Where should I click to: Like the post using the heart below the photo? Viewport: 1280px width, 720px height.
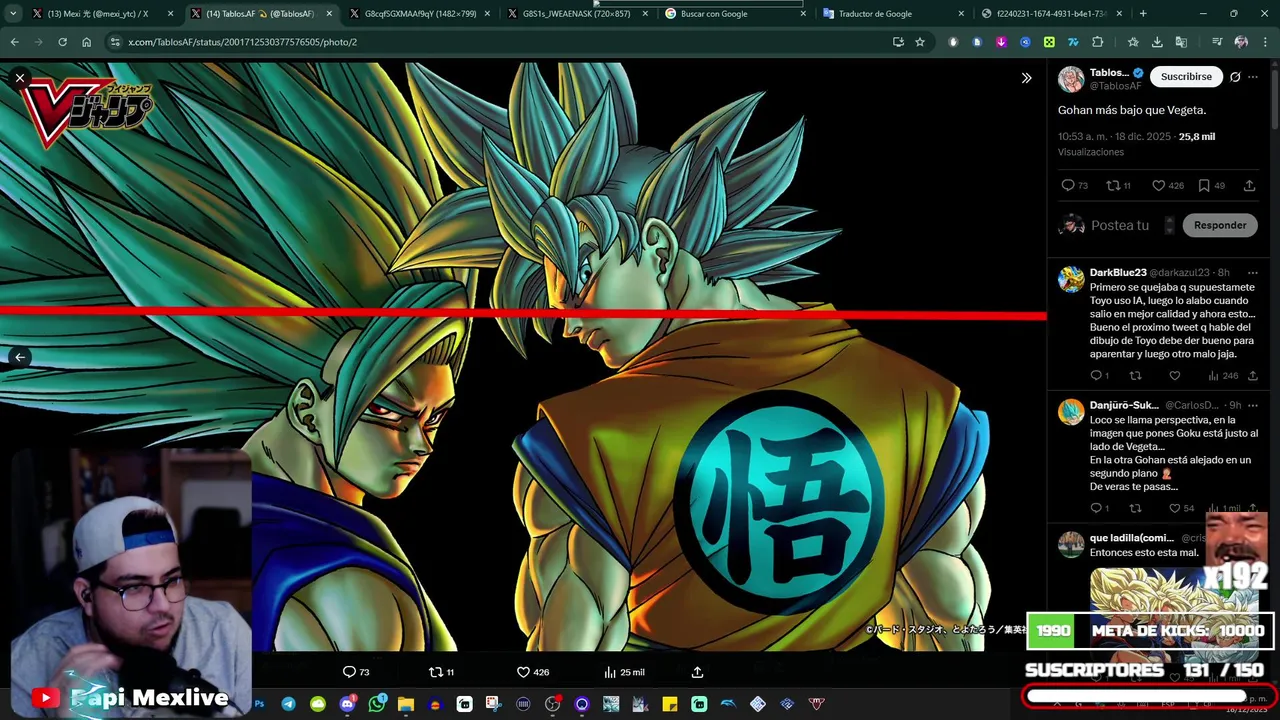(523, 672)
